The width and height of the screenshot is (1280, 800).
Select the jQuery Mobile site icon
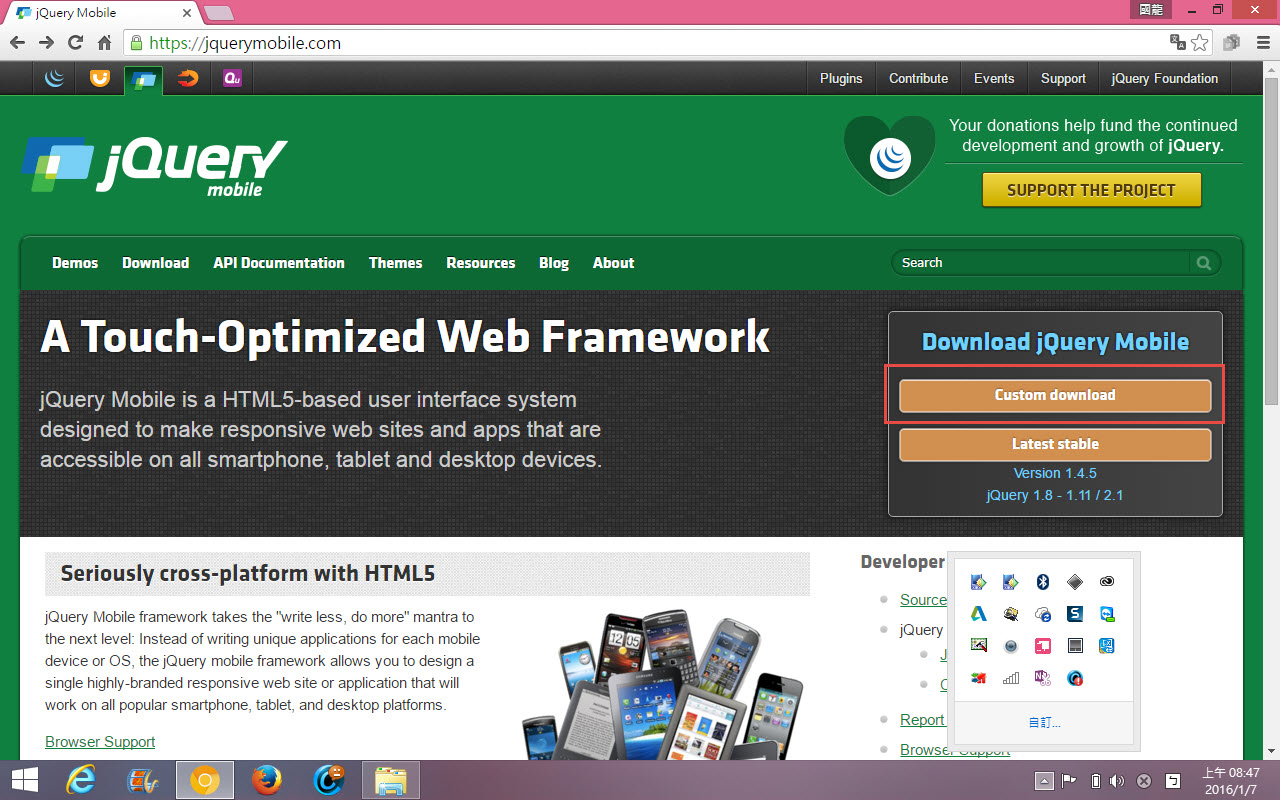[143, 79]
